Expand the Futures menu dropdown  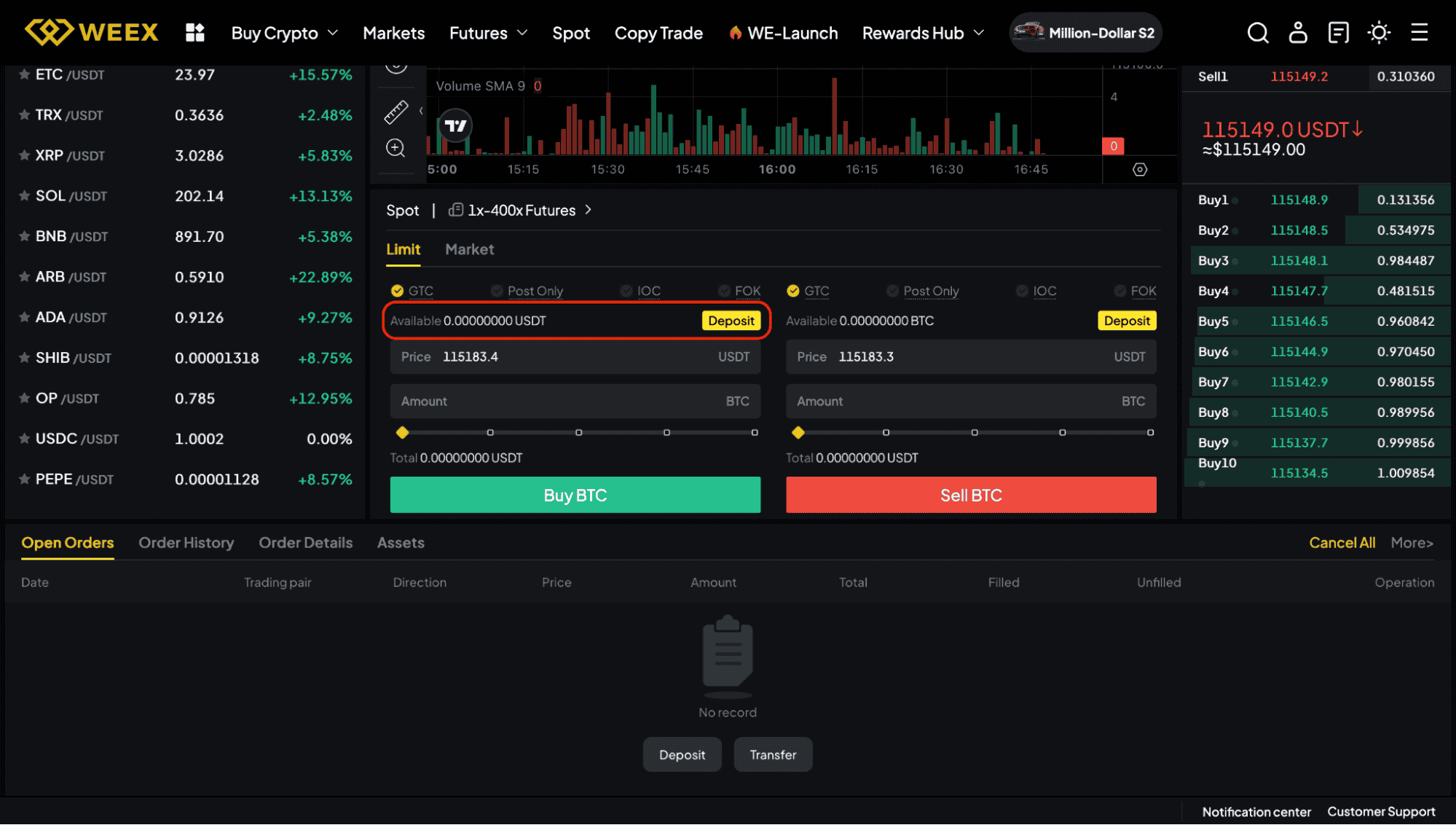click(x=488, y=33)
